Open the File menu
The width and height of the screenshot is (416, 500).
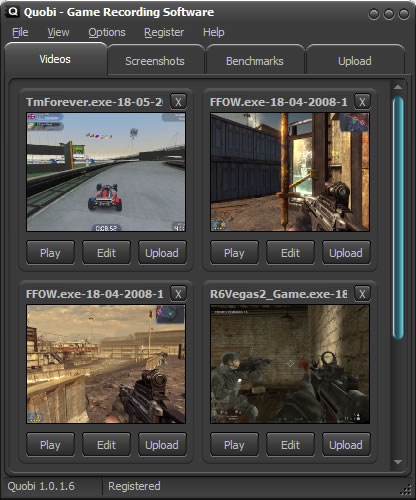pos(20,32)
